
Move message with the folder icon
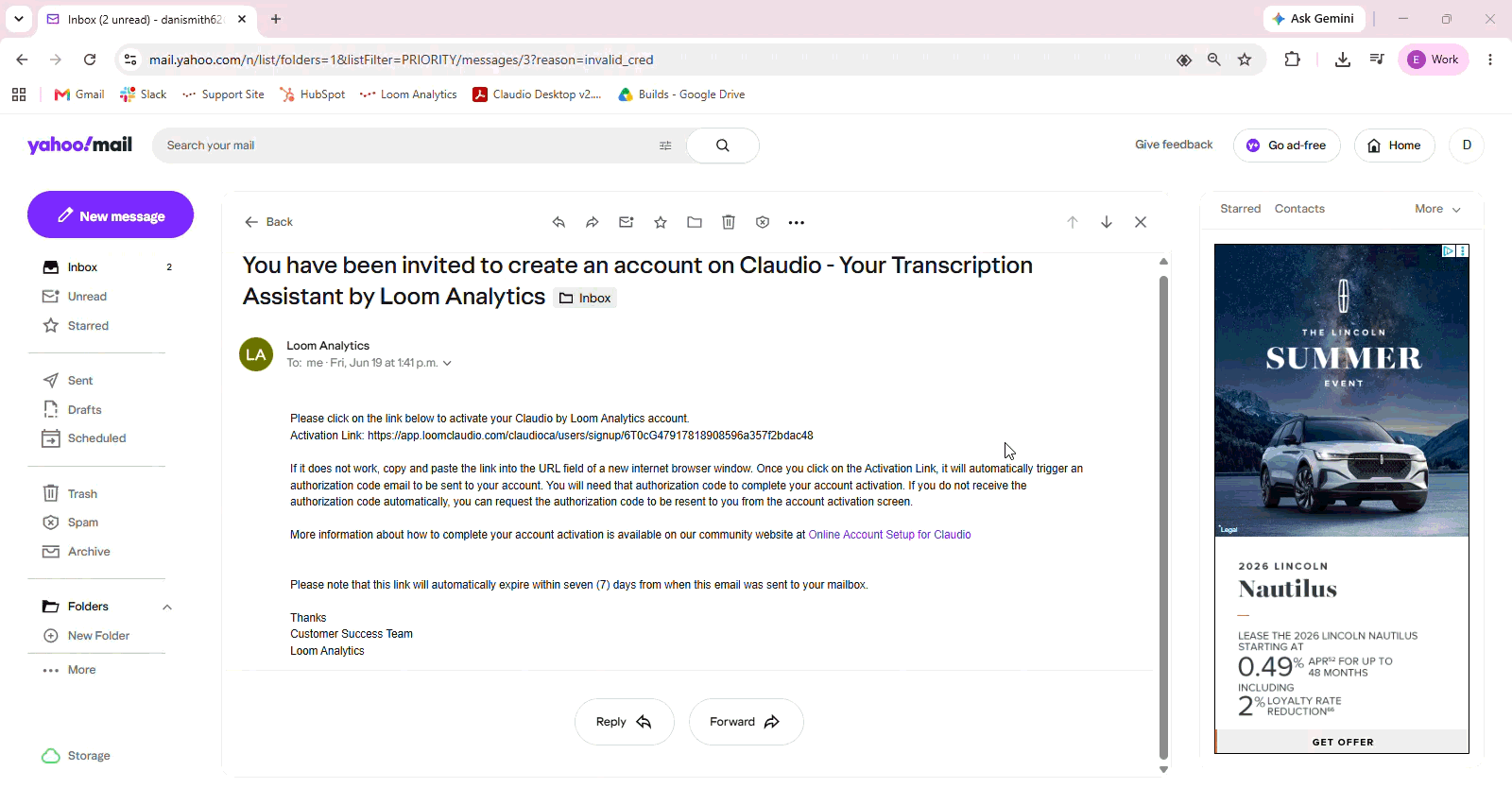tap(695, 222)
